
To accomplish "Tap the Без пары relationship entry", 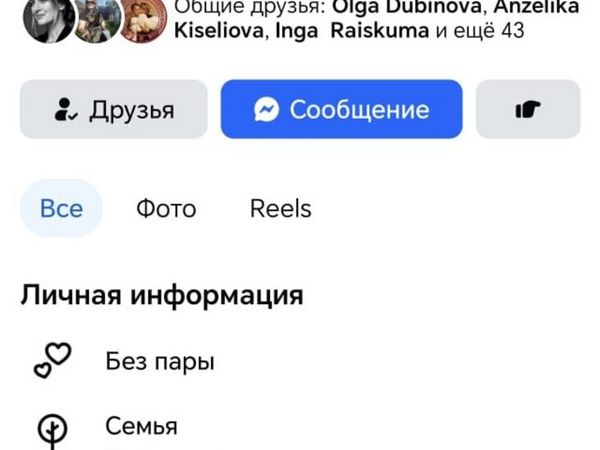I will click(x=160, y=361).
